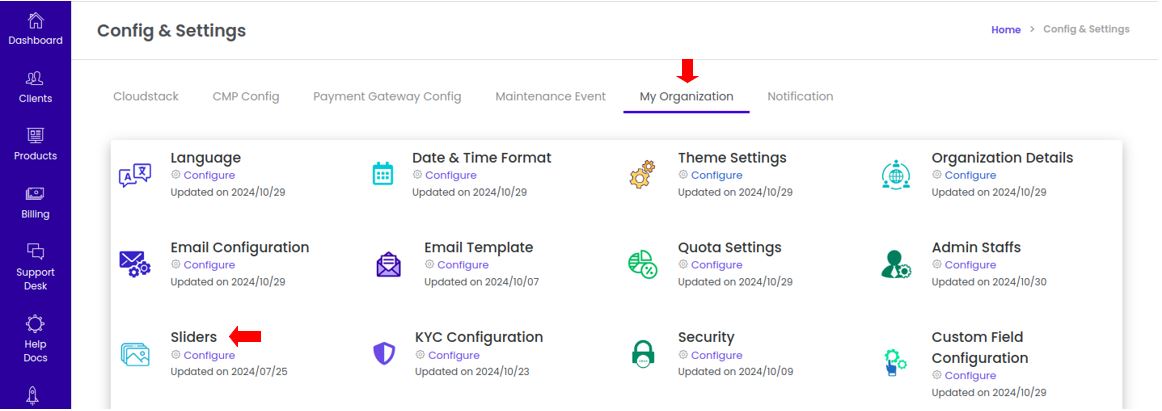Open Support Desk from the sidebar
Screen dimensions: 1162x411
click(35, 267)
